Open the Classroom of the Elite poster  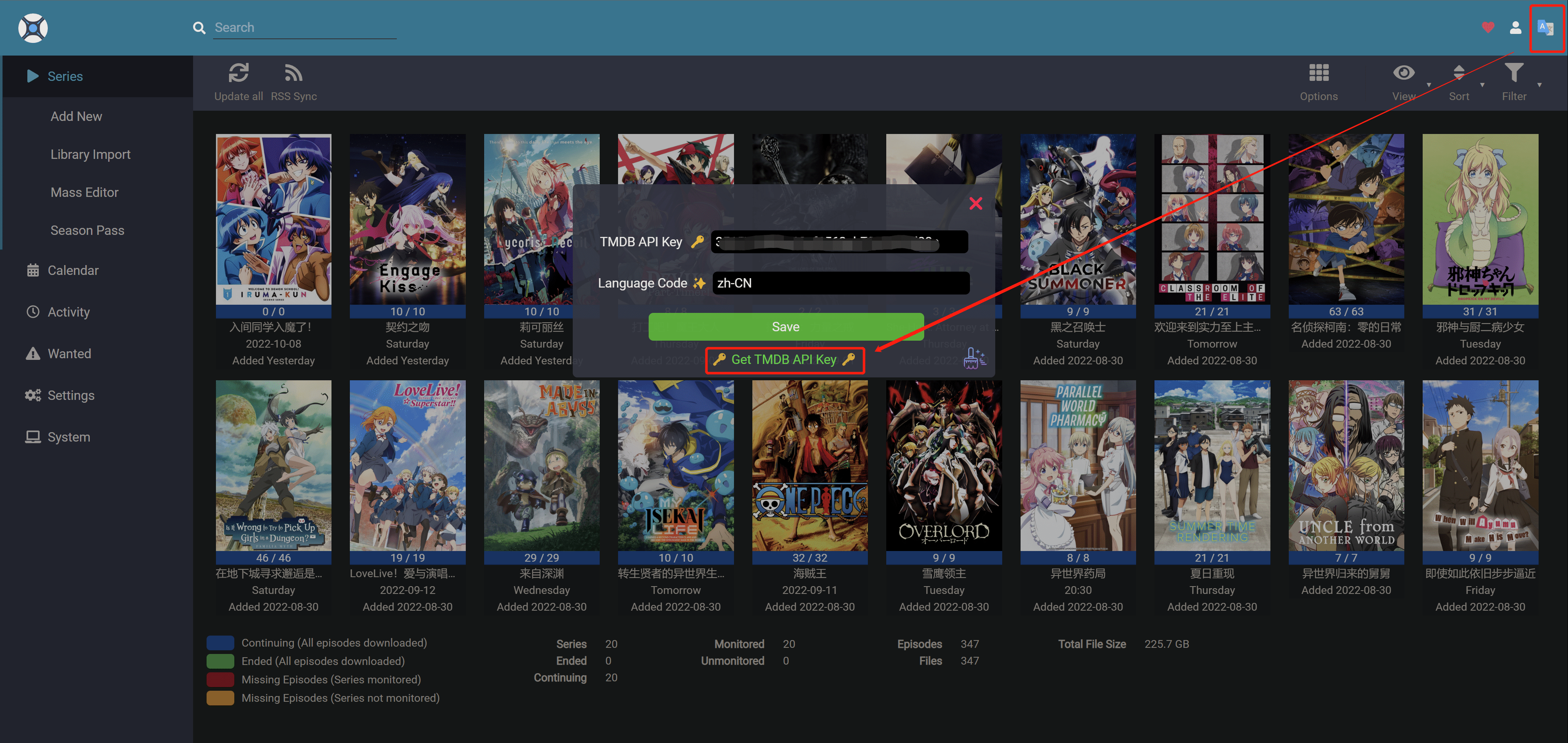pos(1212,219)
